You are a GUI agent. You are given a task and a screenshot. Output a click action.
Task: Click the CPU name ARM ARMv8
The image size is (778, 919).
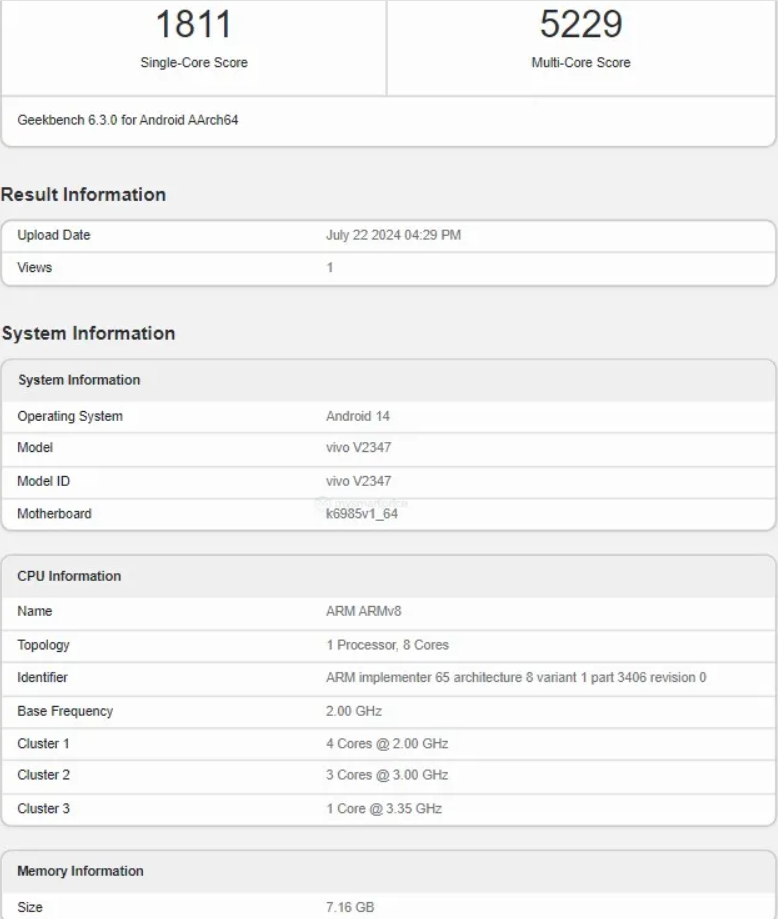[x=363, y=611]
